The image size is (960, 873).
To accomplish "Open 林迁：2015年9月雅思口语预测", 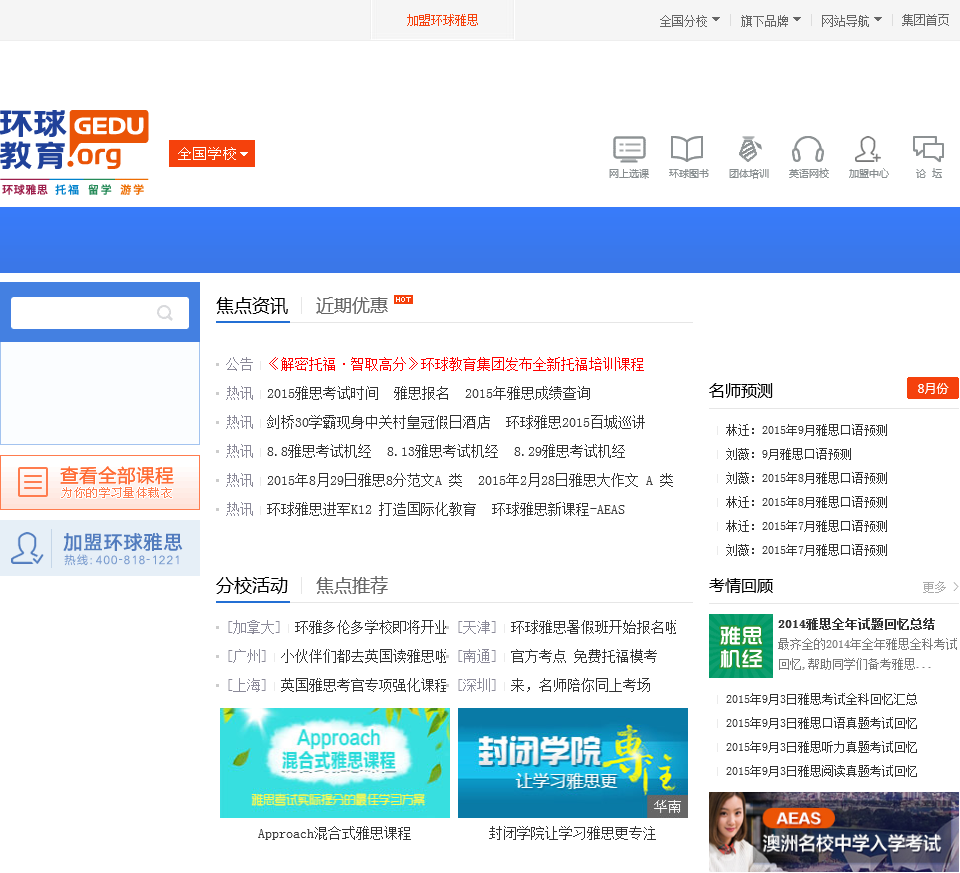I will point(806,430).
